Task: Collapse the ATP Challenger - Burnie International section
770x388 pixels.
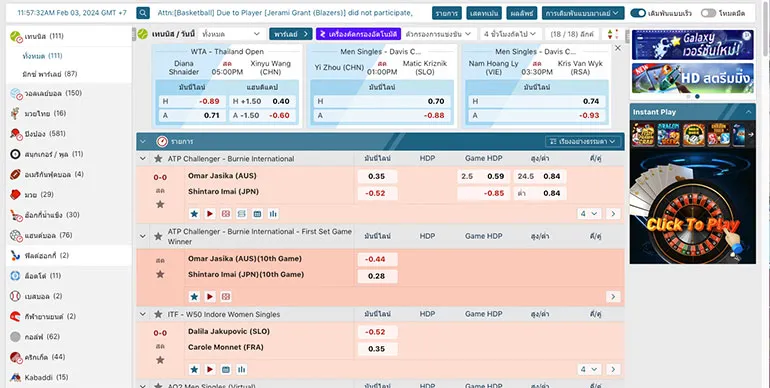Action: tap(143, 159)
